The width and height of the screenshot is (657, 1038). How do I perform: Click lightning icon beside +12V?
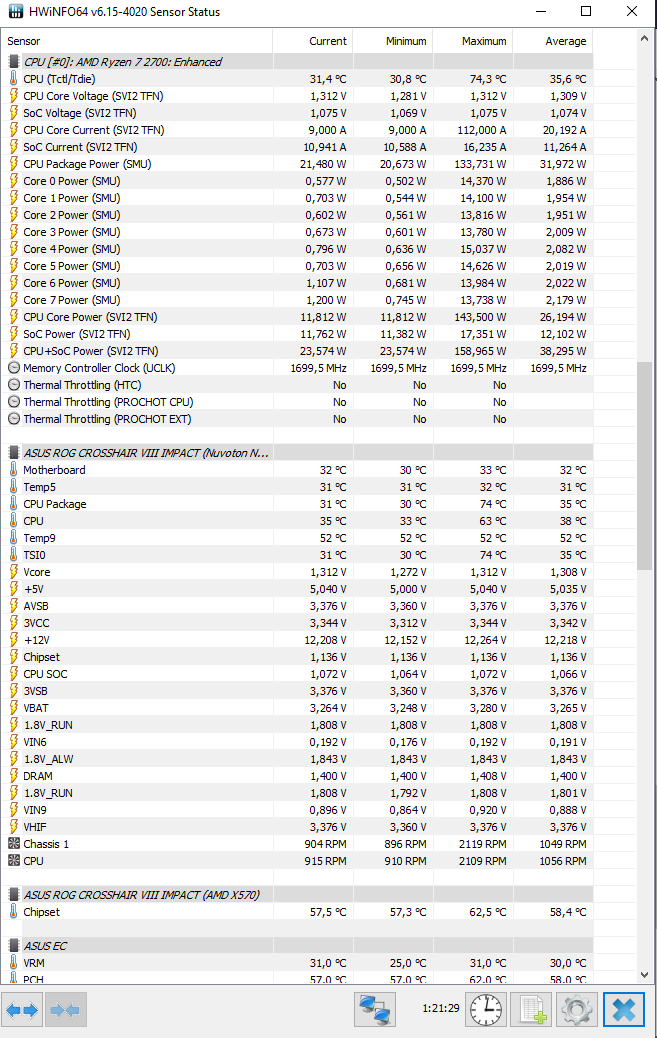13,640
